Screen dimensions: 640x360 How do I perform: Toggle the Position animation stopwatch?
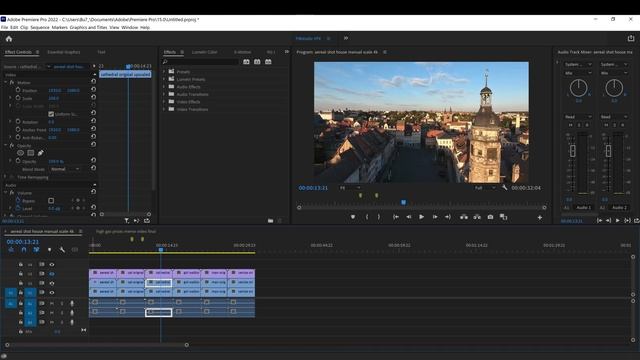[18, 90]
